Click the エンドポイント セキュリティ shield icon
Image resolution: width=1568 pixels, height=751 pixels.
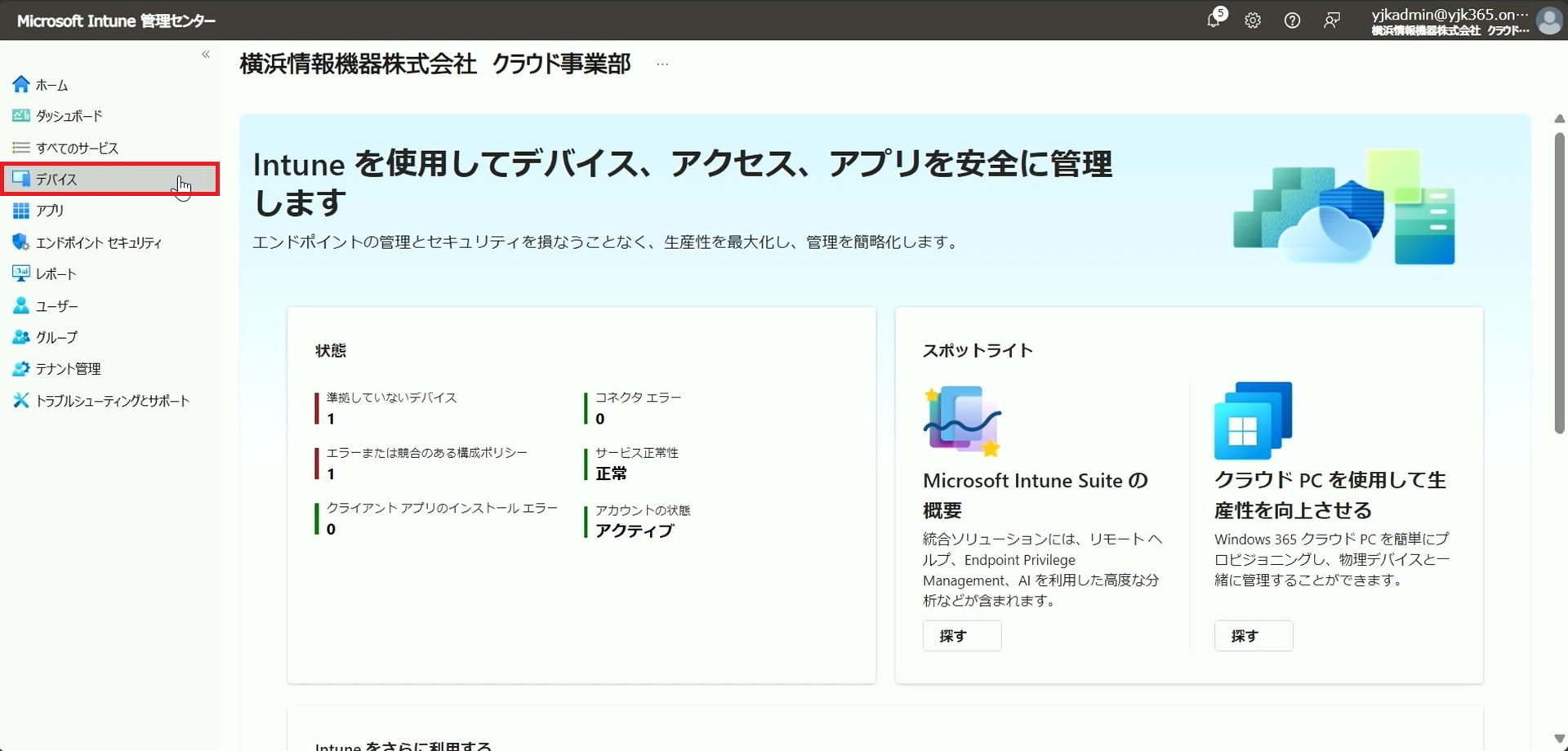pyautogui.click(x=21, y=242)
